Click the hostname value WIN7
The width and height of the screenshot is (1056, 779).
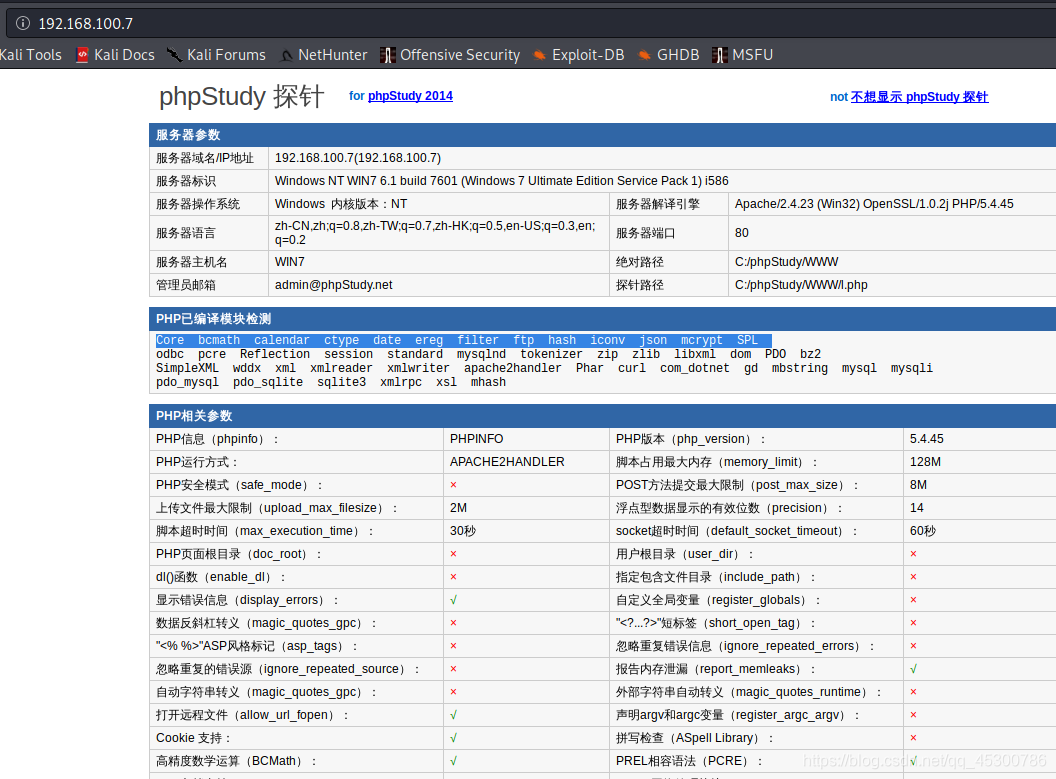pos(290,261)
